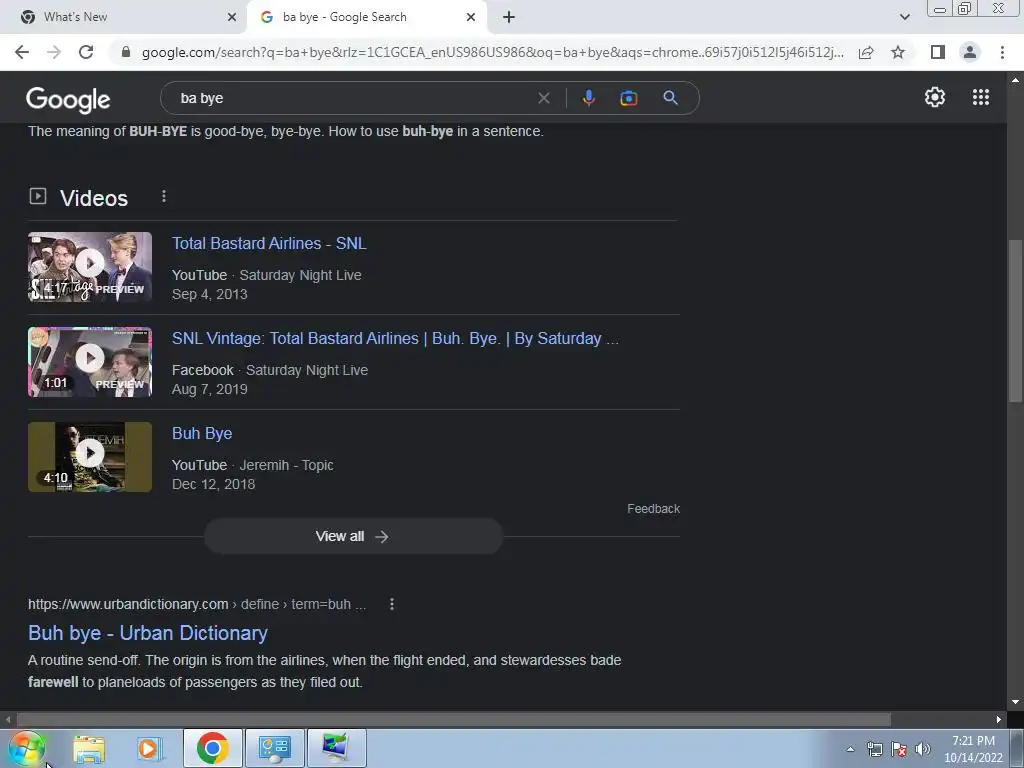Viewport: 1024px width, 768px height.
Task: Play the Total Bastard Airlines thumbnail
Action: coord(90,267)
